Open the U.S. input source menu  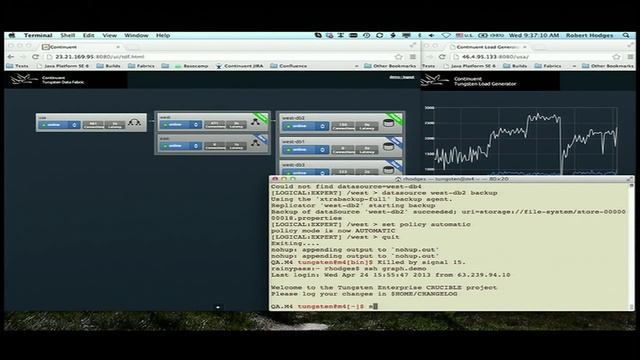(464, 36)
